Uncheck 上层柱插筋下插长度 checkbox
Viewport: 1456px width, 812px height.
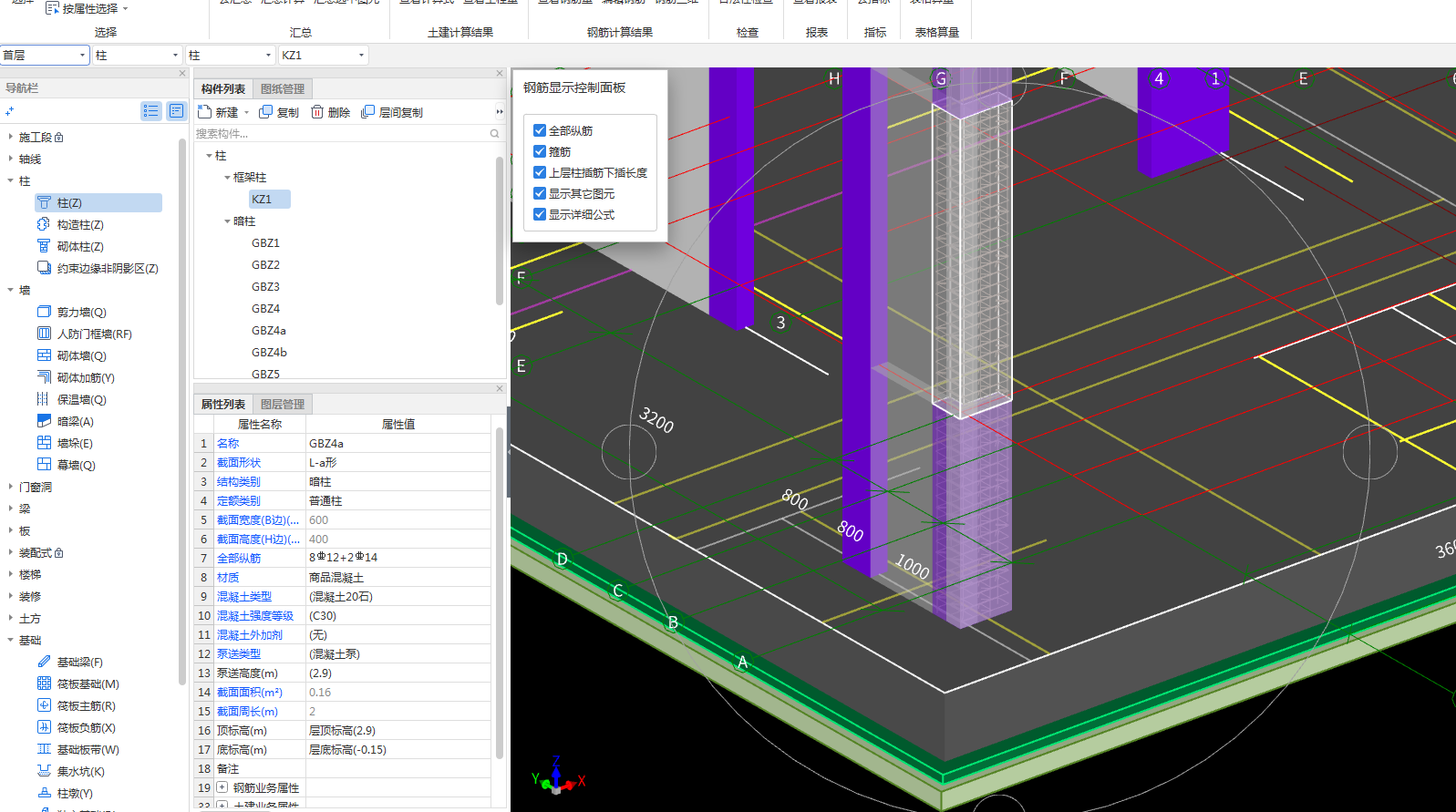[540, 172]
